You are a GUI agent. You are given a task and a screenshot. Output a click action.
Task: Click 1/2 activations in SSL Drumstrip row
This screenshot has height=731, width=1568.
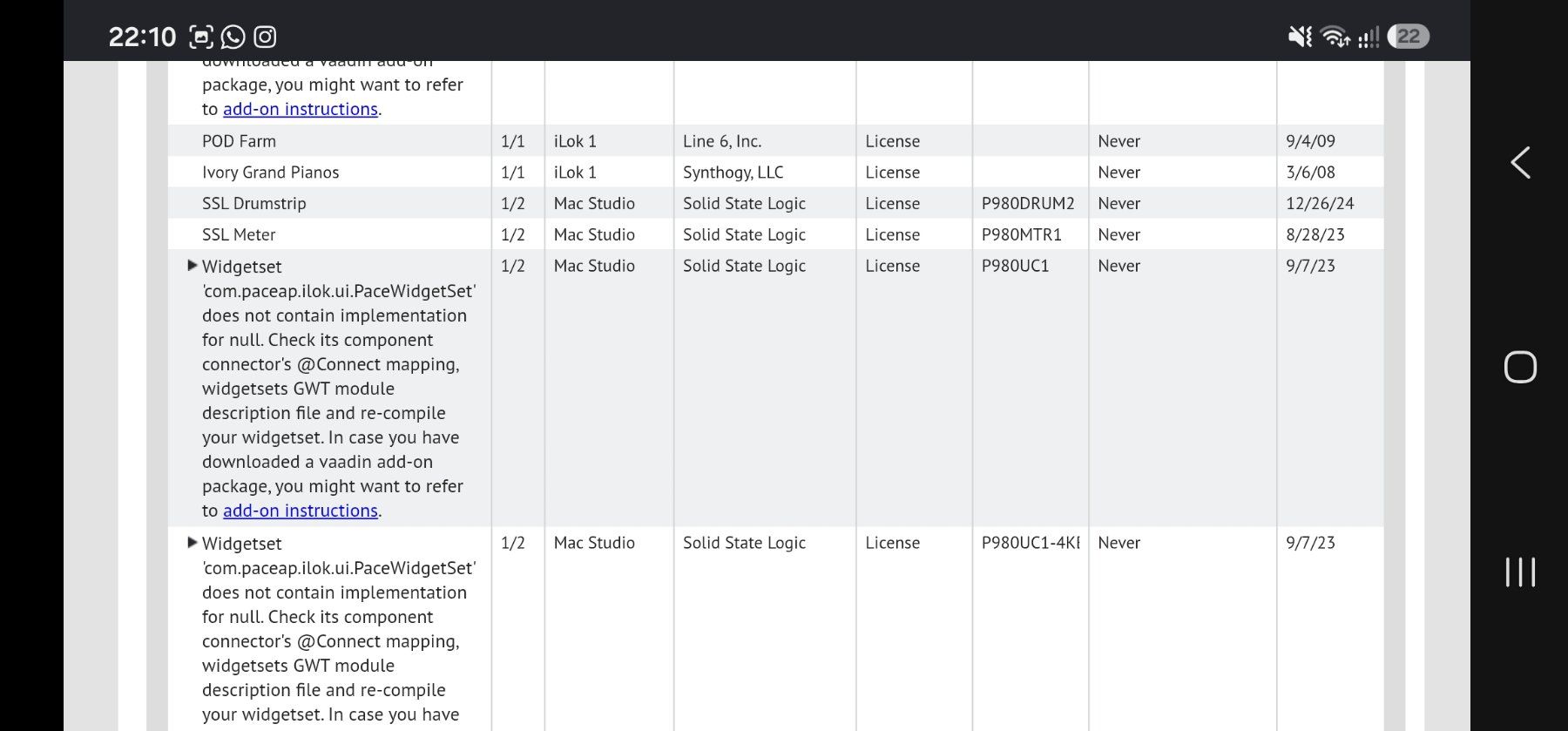513,204
